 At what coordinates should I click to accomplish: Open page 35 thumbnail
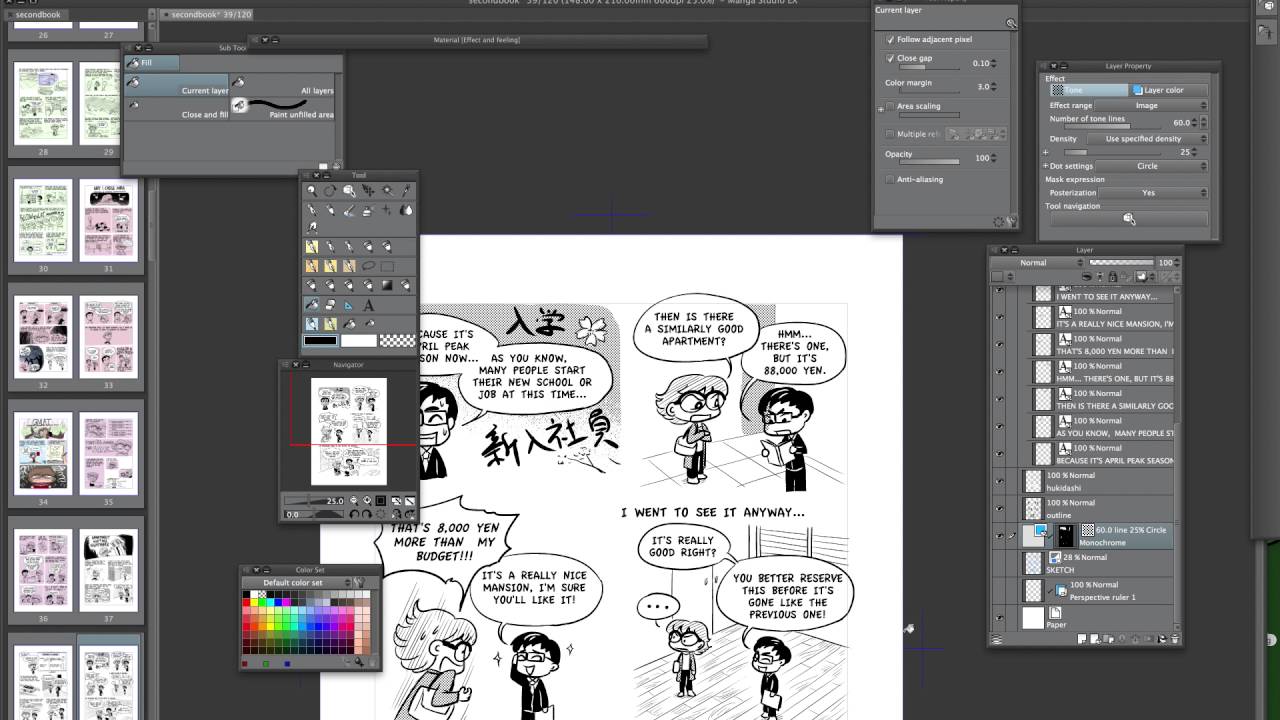pos(108,454)
